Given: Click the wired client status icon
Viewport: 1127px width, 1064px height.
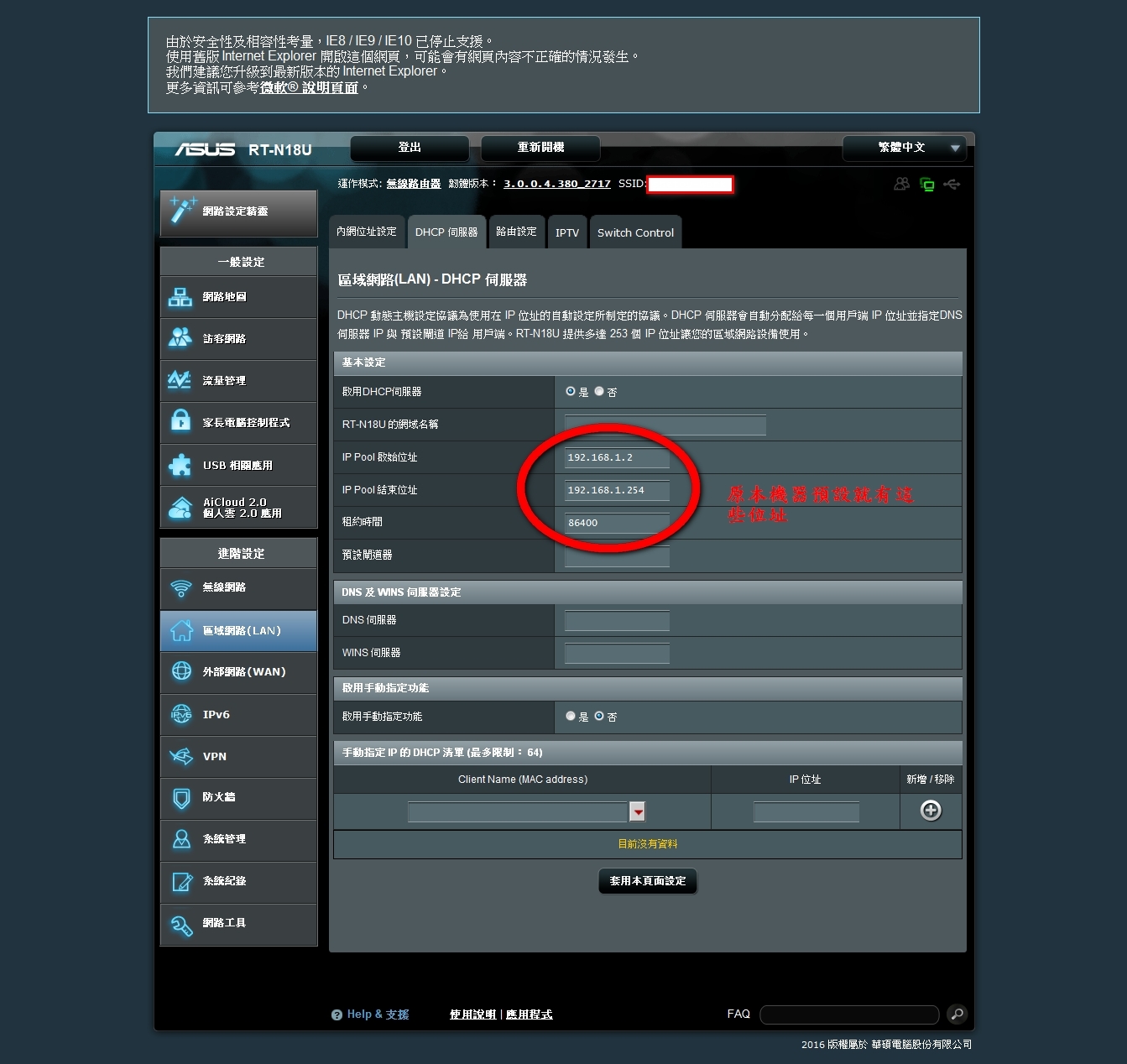Looking at the screenshot, I should coord(927,185).
